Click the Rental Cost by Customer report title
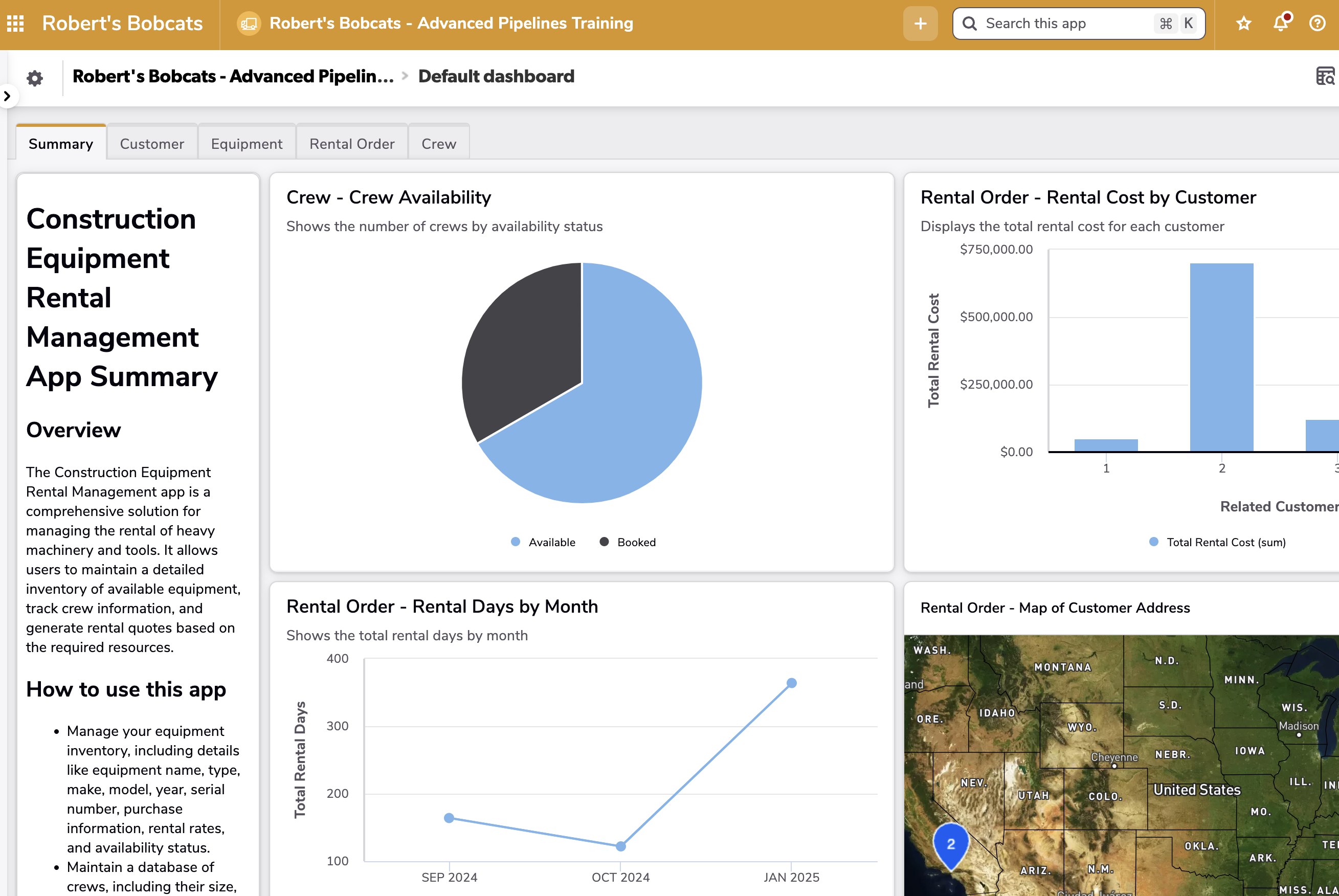 coord(1088,197)
